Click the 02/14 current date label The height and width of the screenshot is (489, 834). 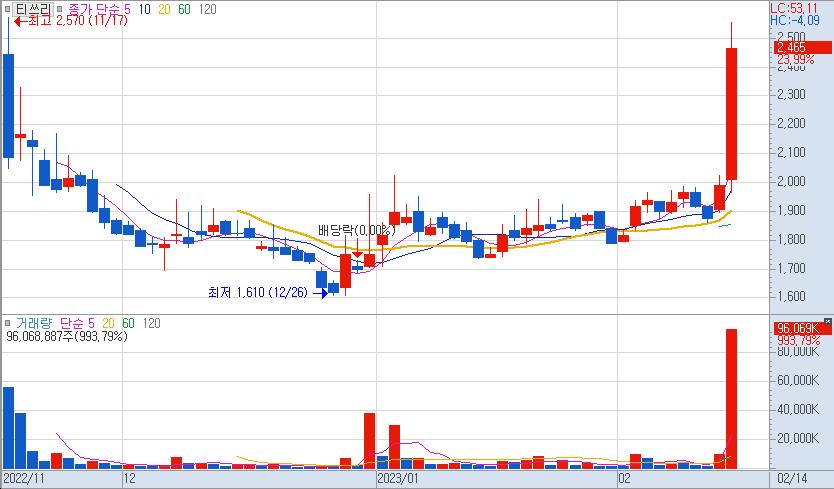792,478
